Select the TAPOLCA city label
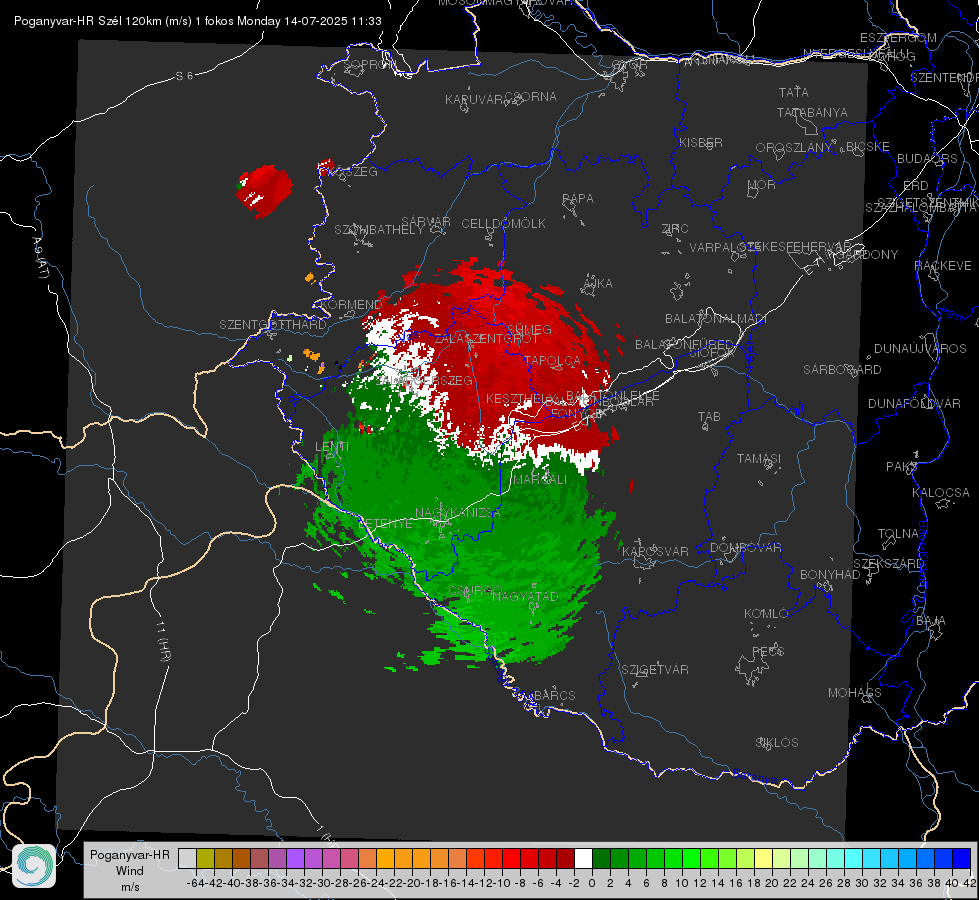The height and width of the screenshot is (900, 979). pyautogui.click(x=553, y=361)
